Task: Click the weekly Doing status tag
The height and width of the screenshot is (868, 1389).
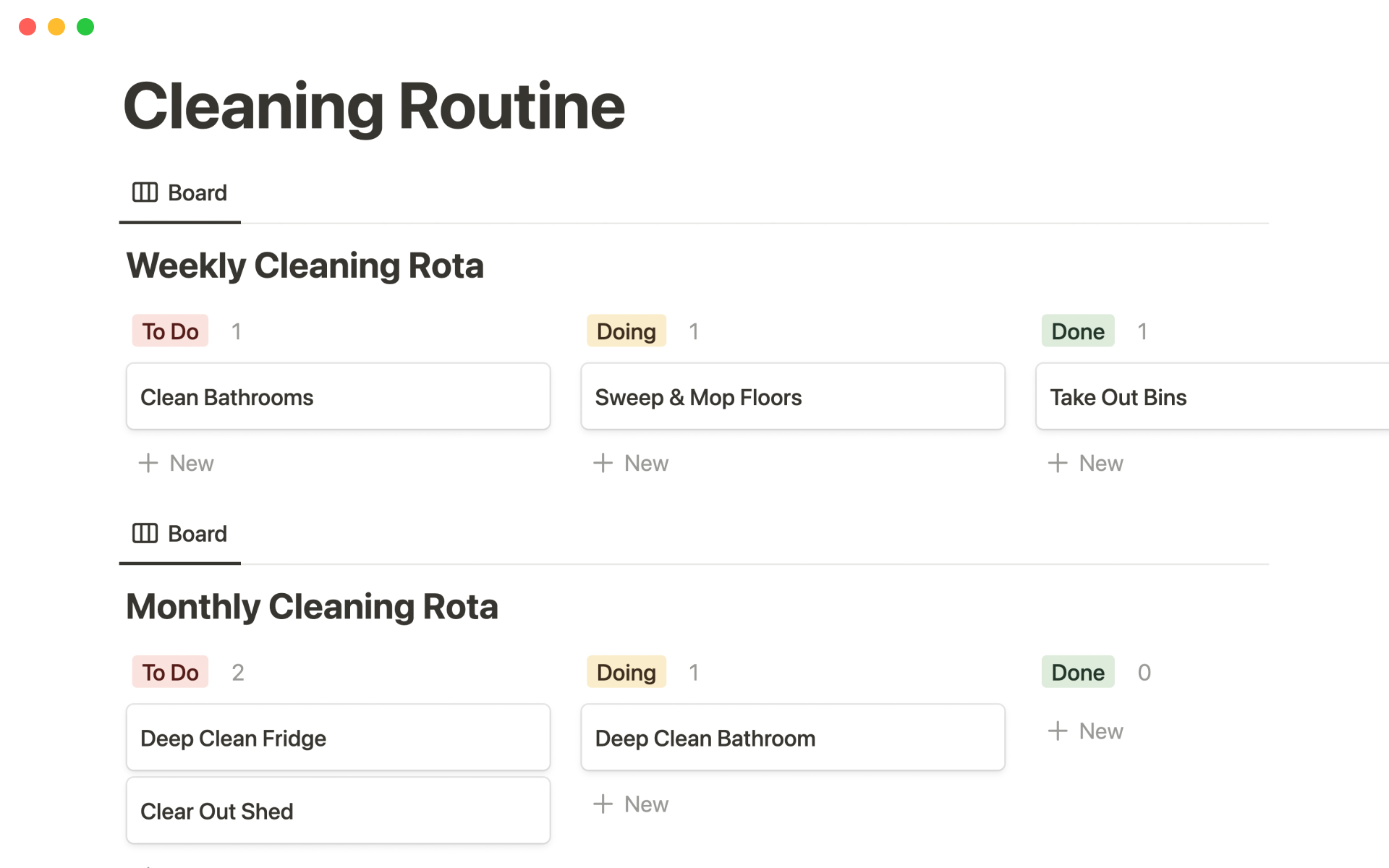Action: pyautogui.click(x=626, y=331)
